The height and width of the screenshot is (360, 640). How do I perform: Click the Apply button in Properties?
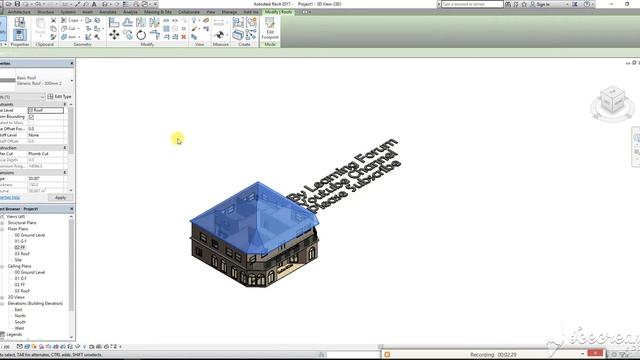tap(60, 198)
